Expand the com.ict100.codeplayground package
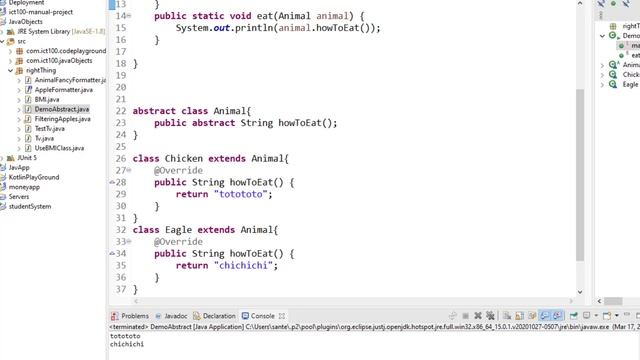 click(11, 51)
